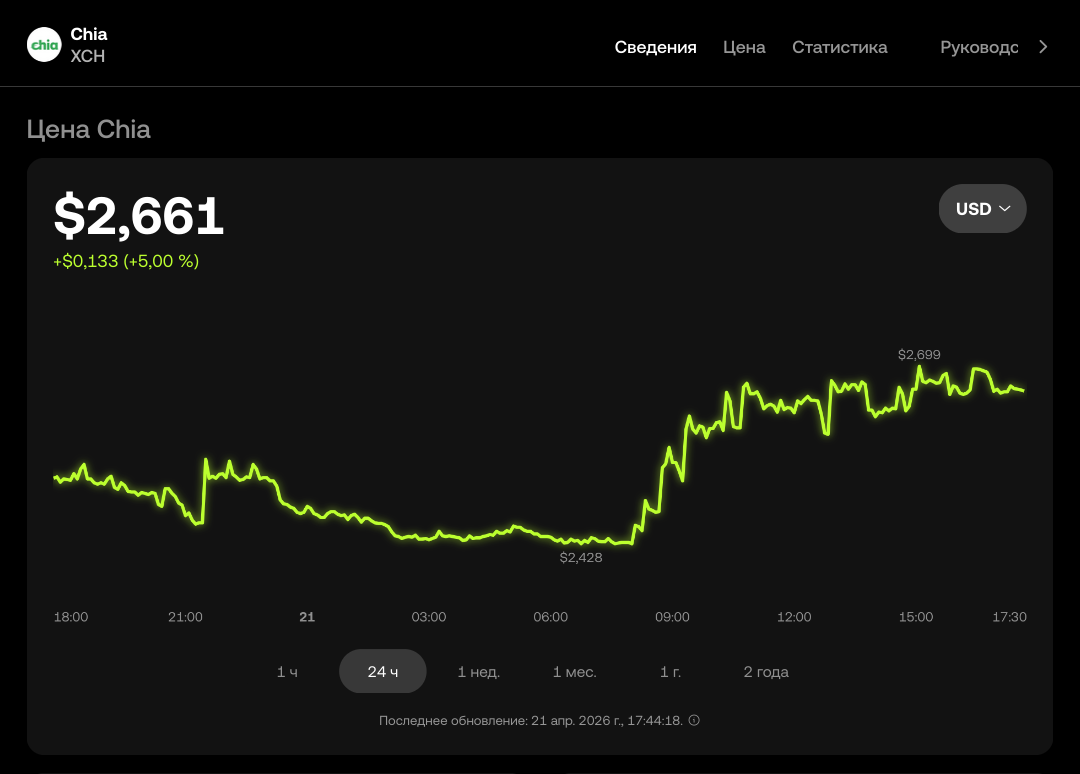Screen dimensions: 1080x774
Task: Click the $2,428 low marker on the chart
Action: pyautogui.click(x=581, y=558)
